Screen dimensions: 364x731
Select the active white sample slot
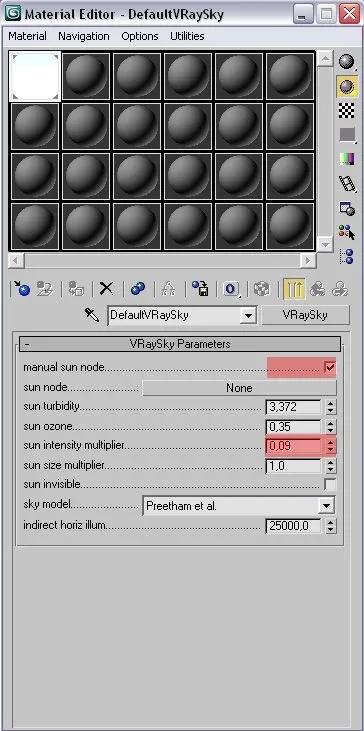35,76
